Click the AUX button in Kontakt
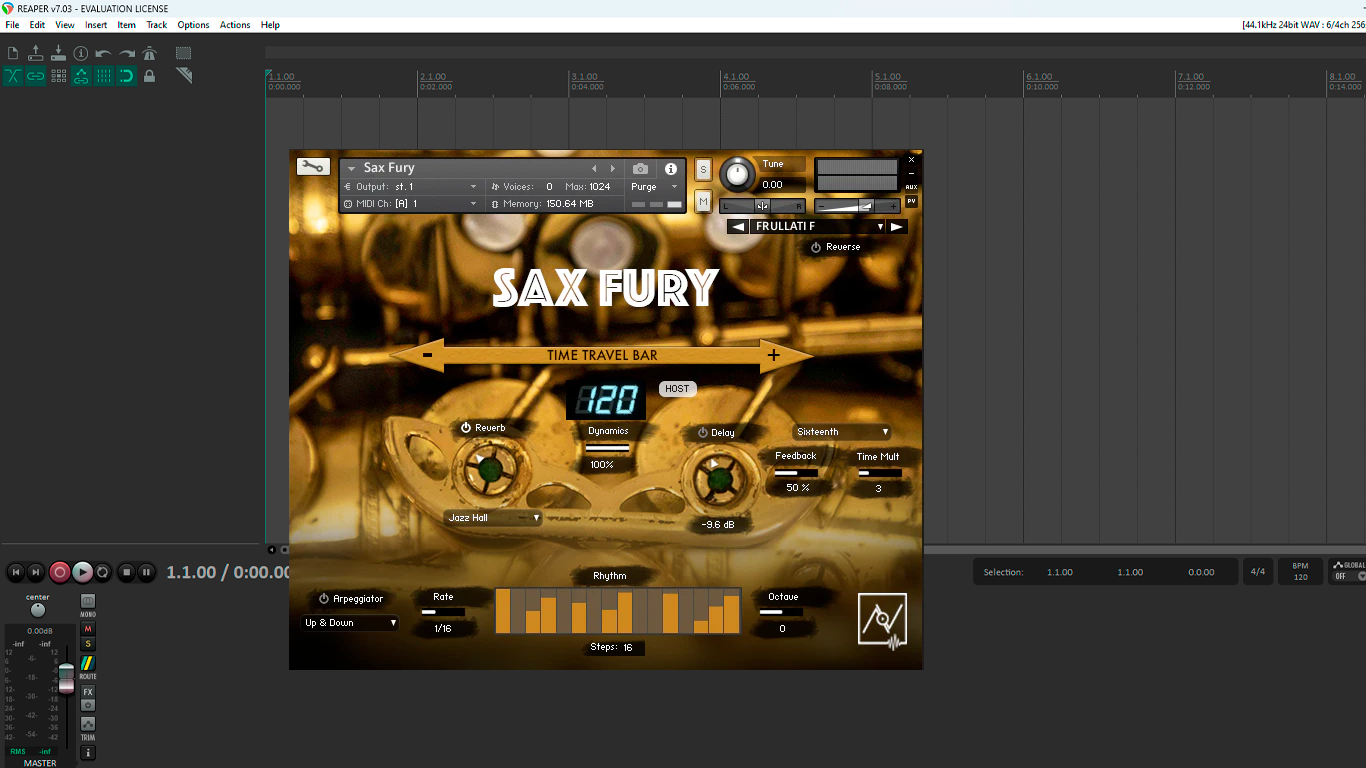This screenshot has width=1366, height=768. pos(911,187)
